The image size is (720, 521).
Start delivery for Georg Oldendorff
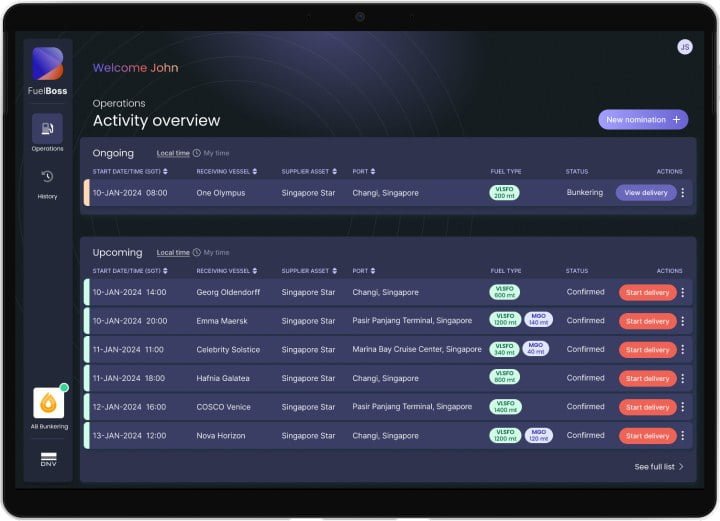647,293
